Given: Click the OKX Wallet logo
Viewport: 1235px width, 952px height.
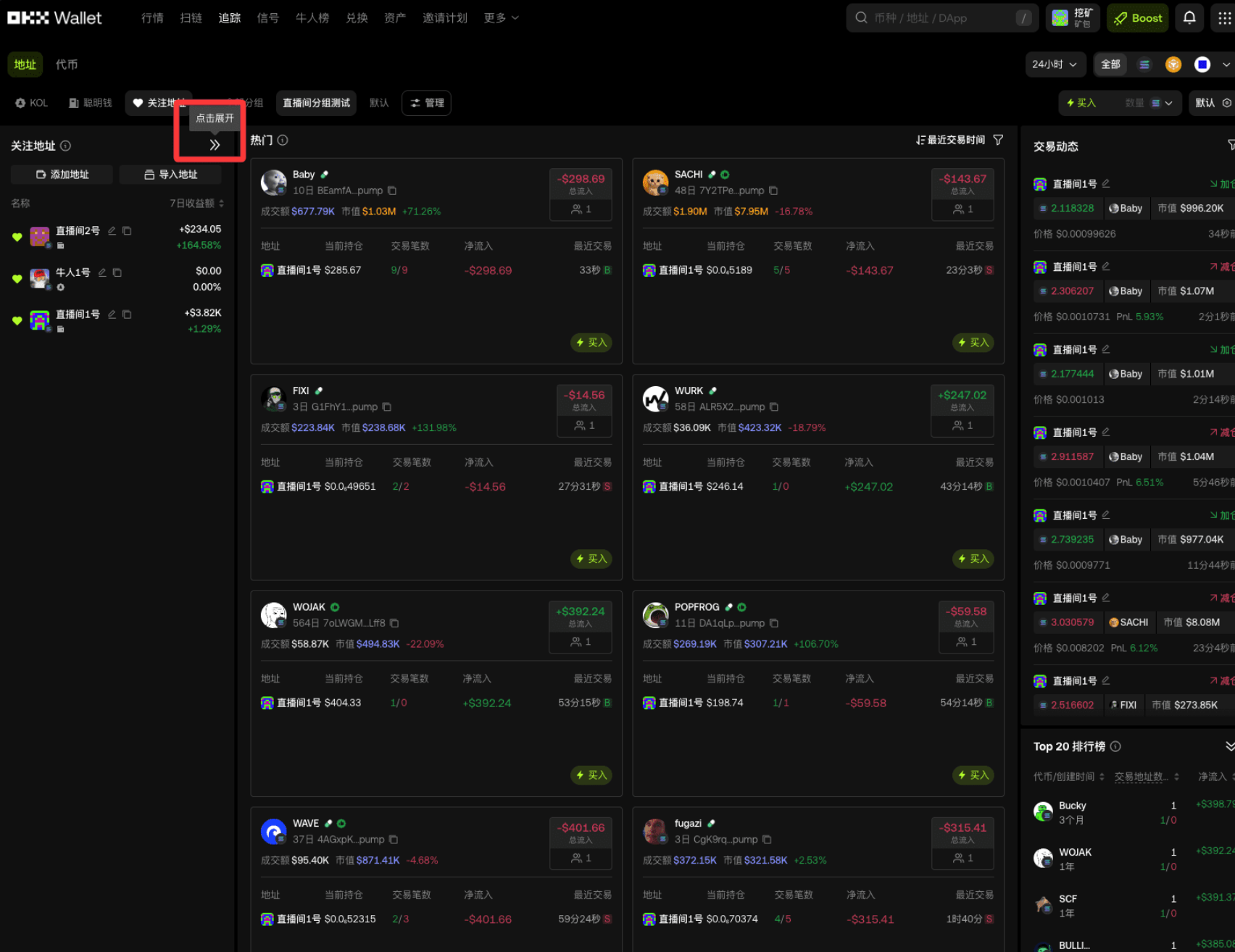Looking at the screenshot, I should point(54,17).
